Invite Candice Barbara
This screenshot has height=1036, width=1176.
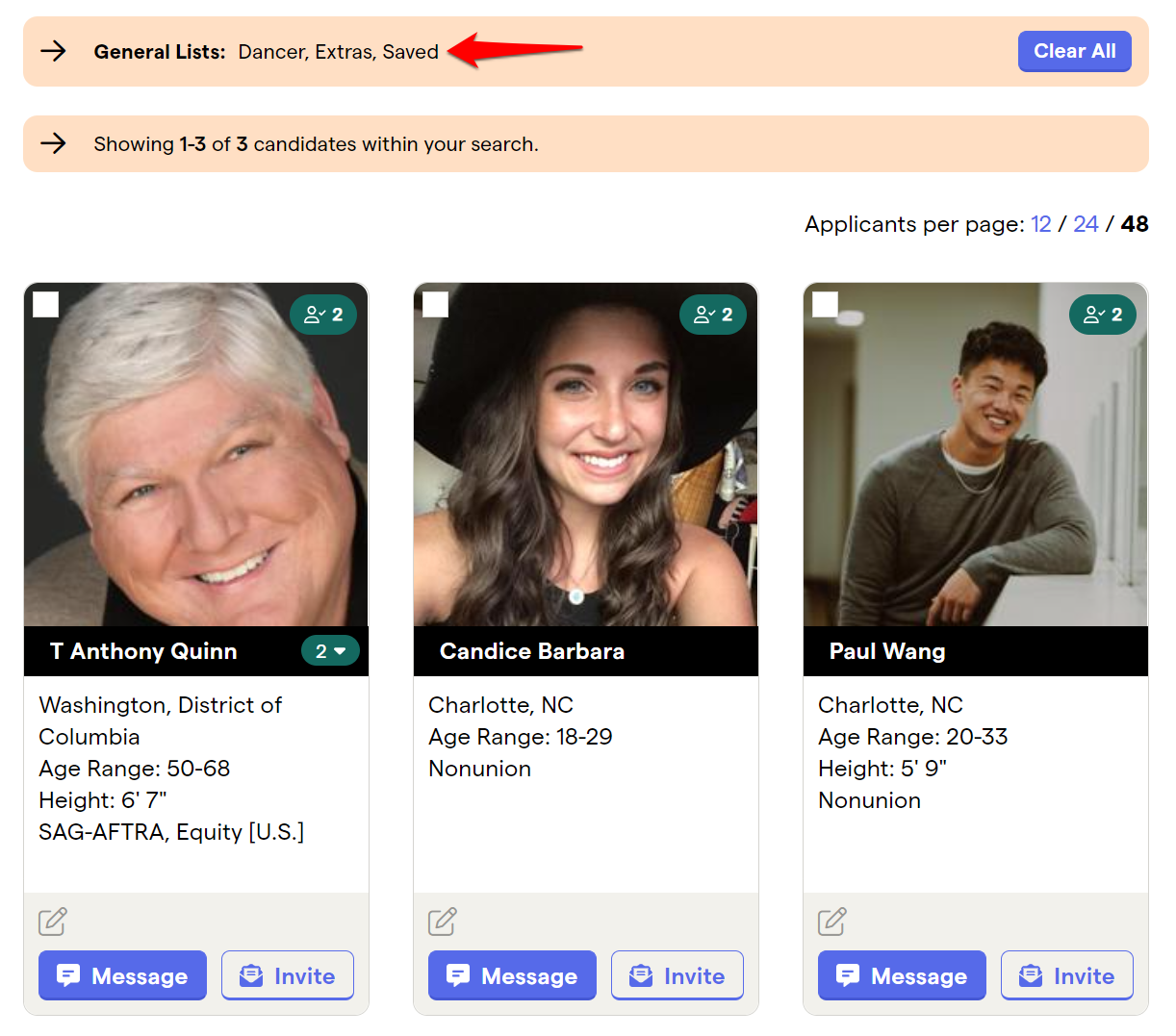pos(677,975)
